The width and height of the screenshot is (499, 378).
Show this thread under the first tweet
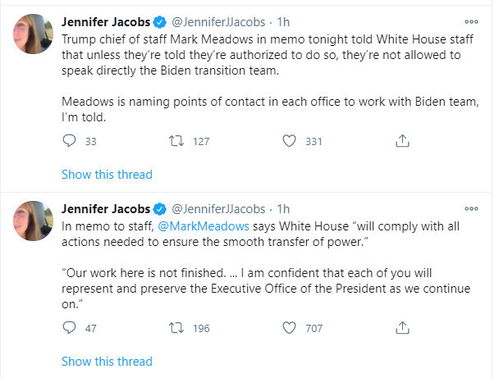(107, 174)
